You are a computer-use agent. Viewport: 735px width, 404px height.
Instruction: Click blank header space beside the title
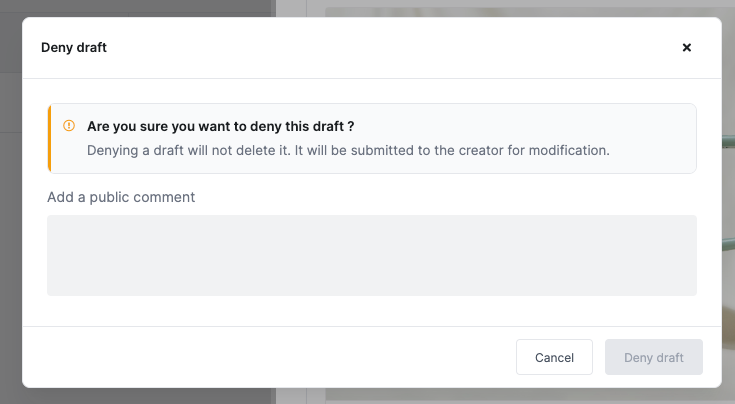(380, 47)
